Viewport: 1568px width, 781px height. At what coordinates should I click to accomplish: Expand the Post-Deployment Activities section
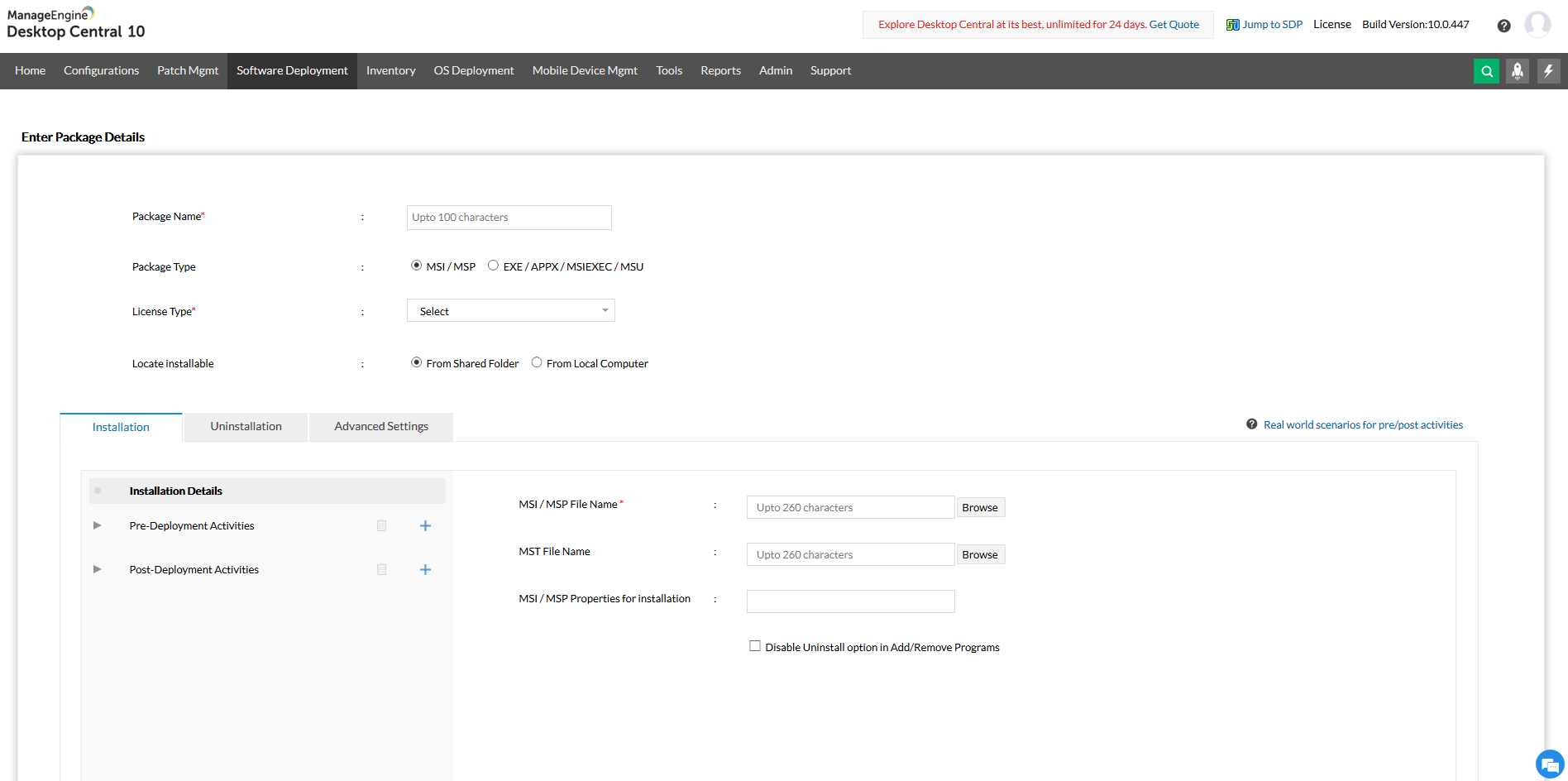point(97,569)
